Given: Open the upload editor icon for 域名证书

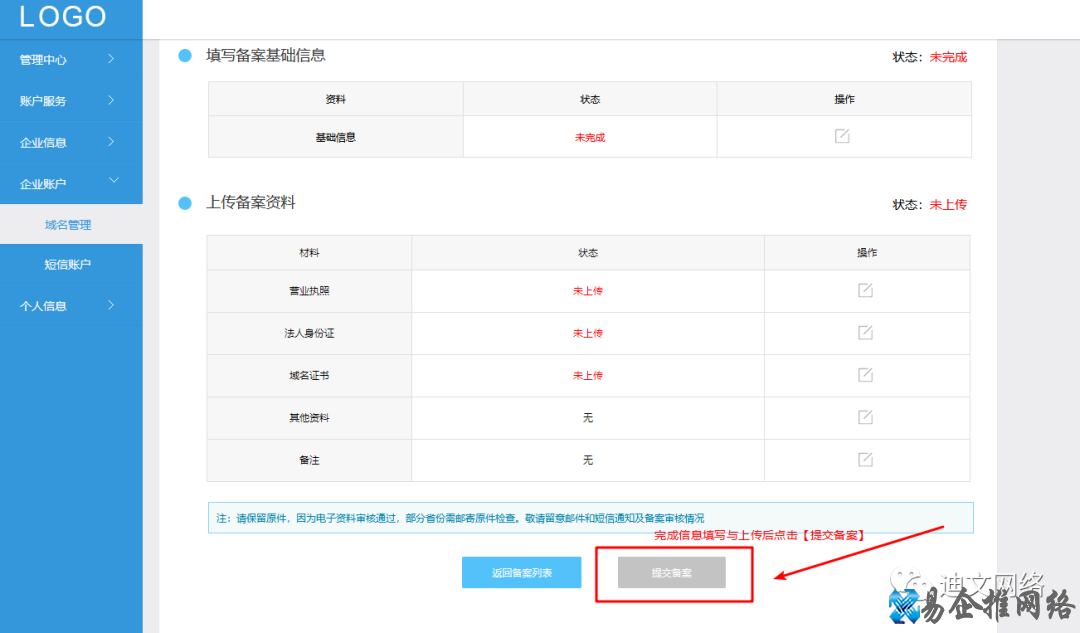Looking at the screenshot, I should click(867, 375).
